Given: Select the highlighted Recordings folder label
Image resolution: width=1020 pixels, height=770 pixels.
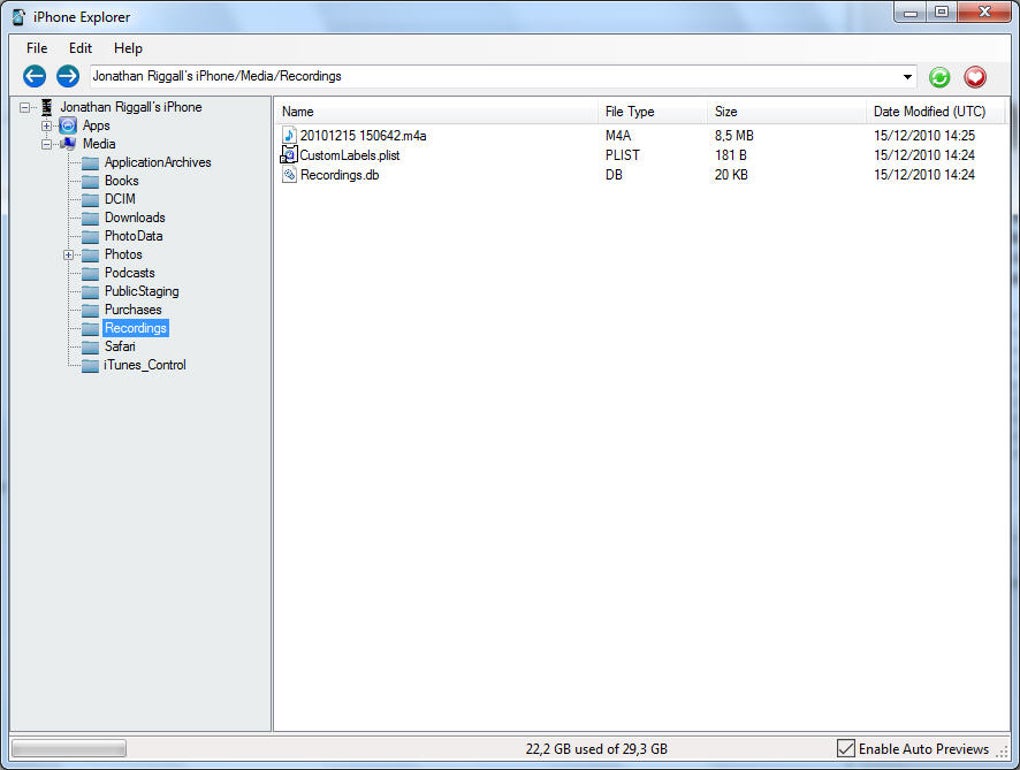Looking at the screenshot, I should (136, 328).
